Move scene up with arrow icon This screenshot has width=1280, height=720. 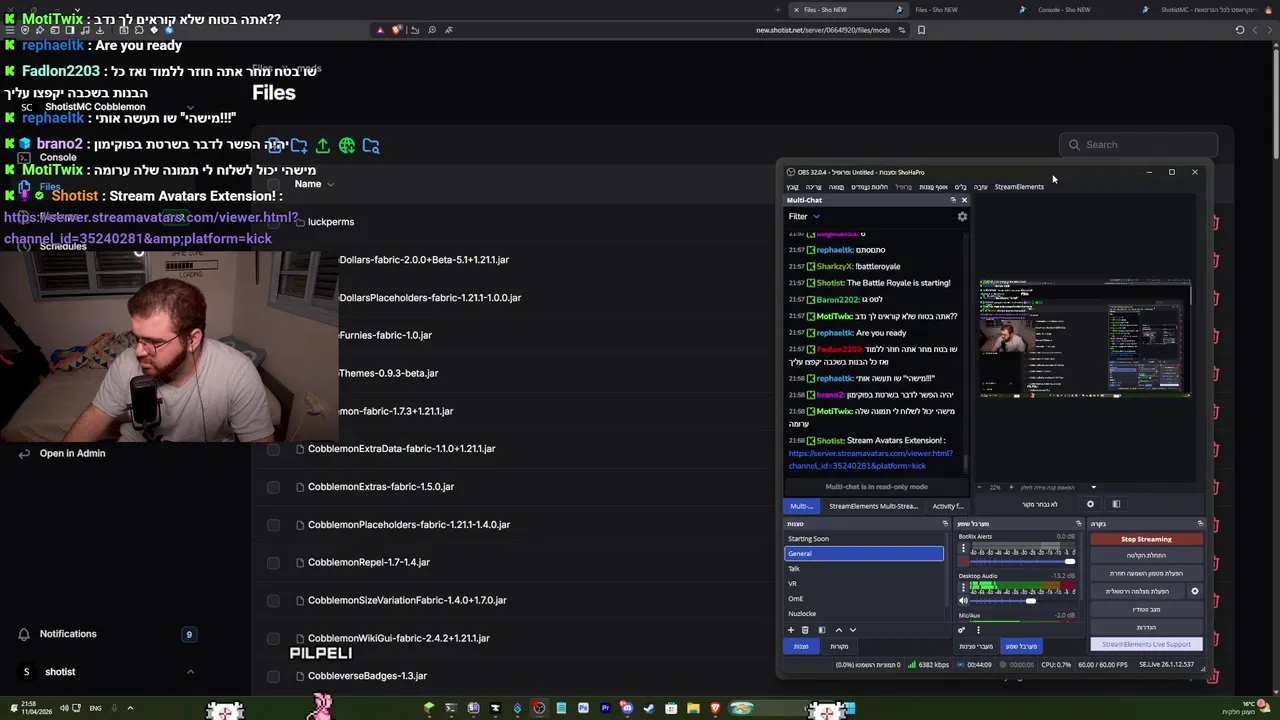click(x=838, y=630)
